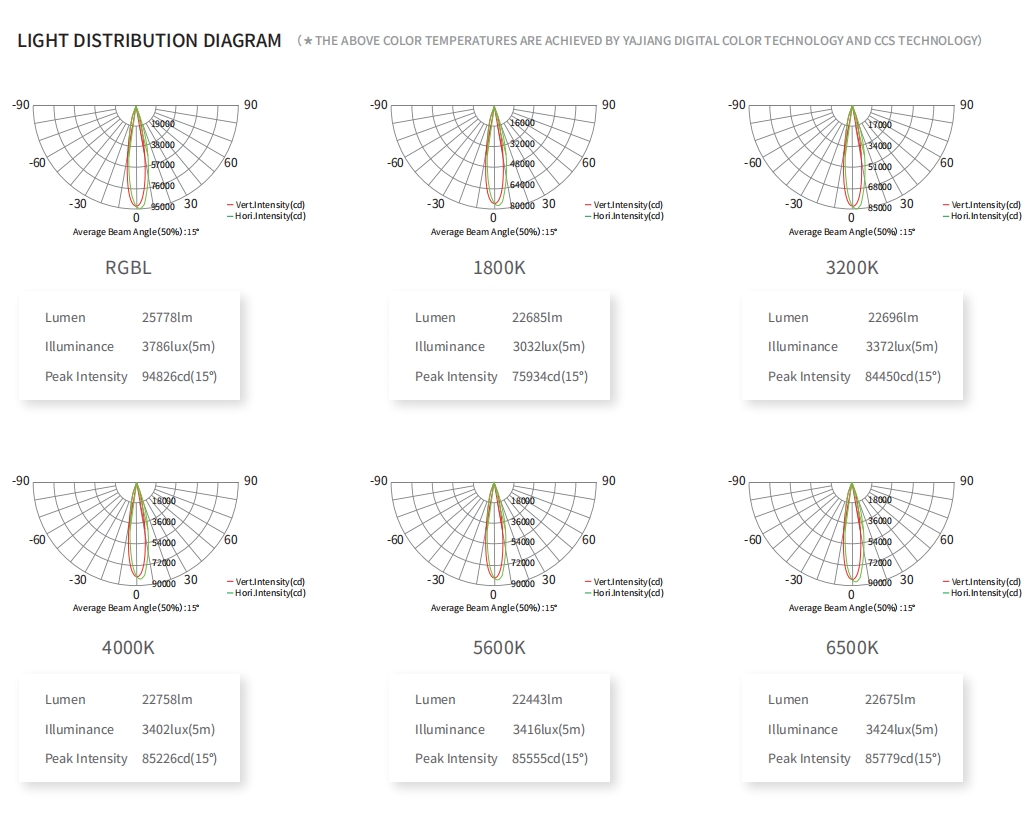Open the 4000K light distribution diagram

click(x=137, y=536)
